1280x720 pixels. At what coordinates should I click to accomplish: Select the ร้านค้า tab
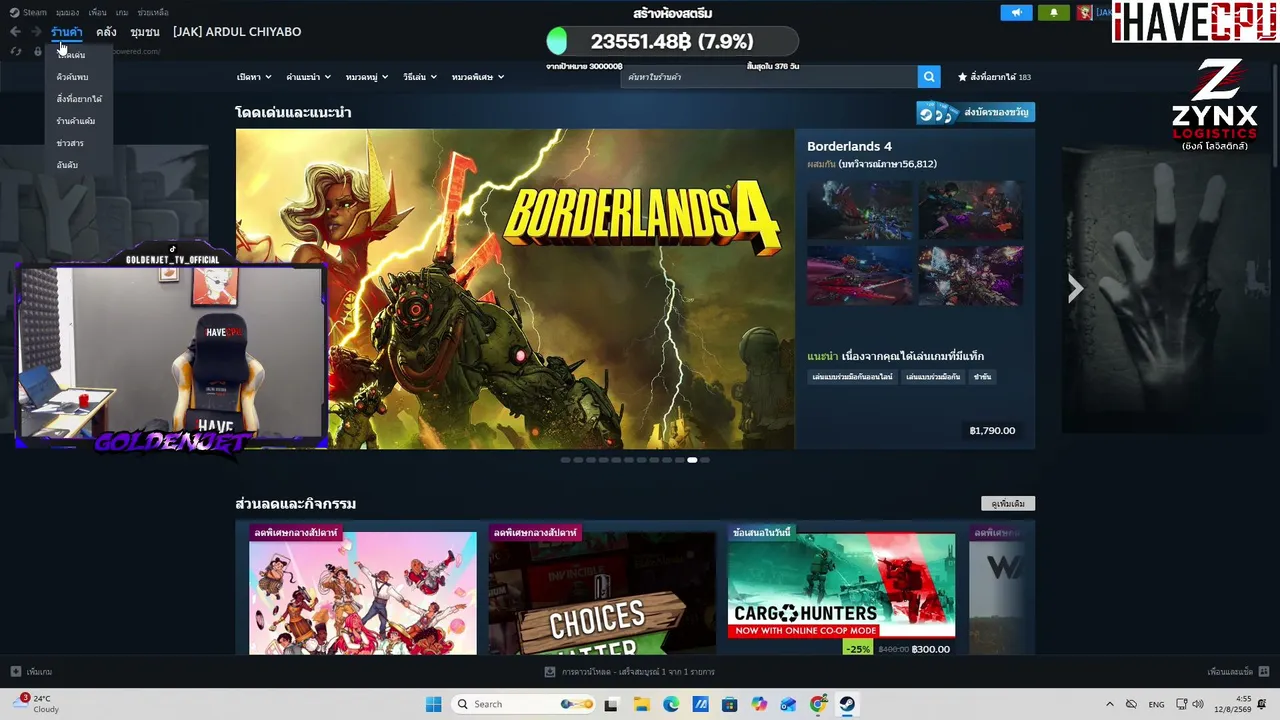point(67,32)
